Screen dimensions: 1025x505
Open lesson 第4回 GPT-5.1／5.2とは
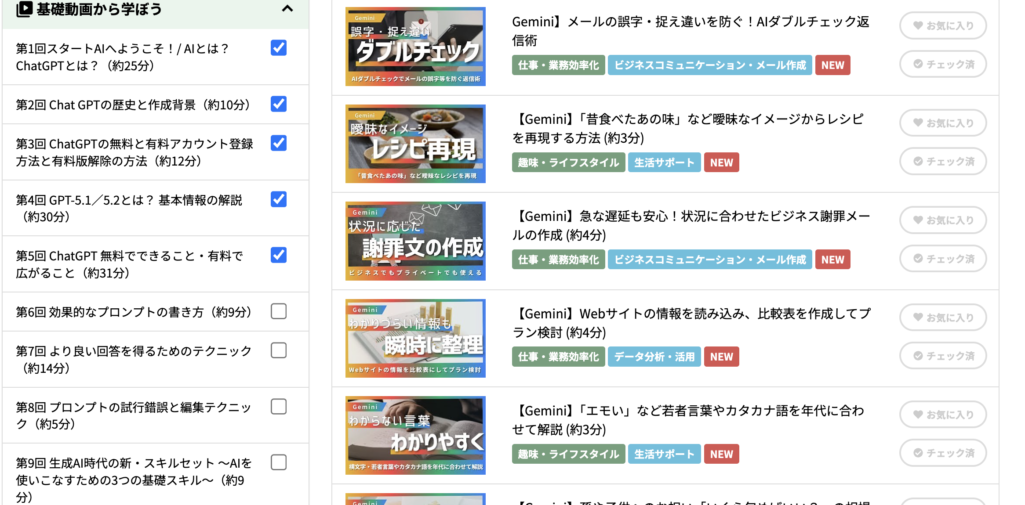coord(129,208)
